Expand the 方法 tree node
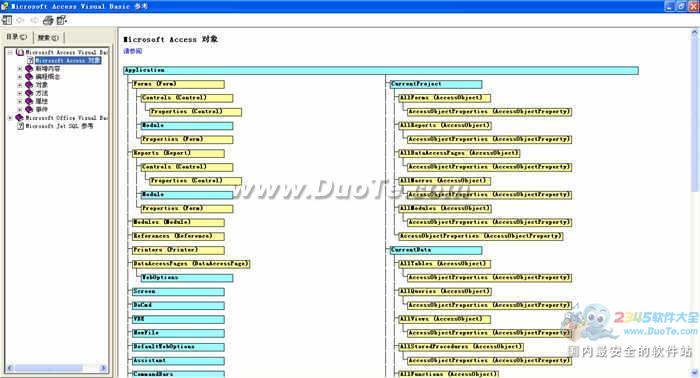This screenshot has width=700, height=378. 19,93
